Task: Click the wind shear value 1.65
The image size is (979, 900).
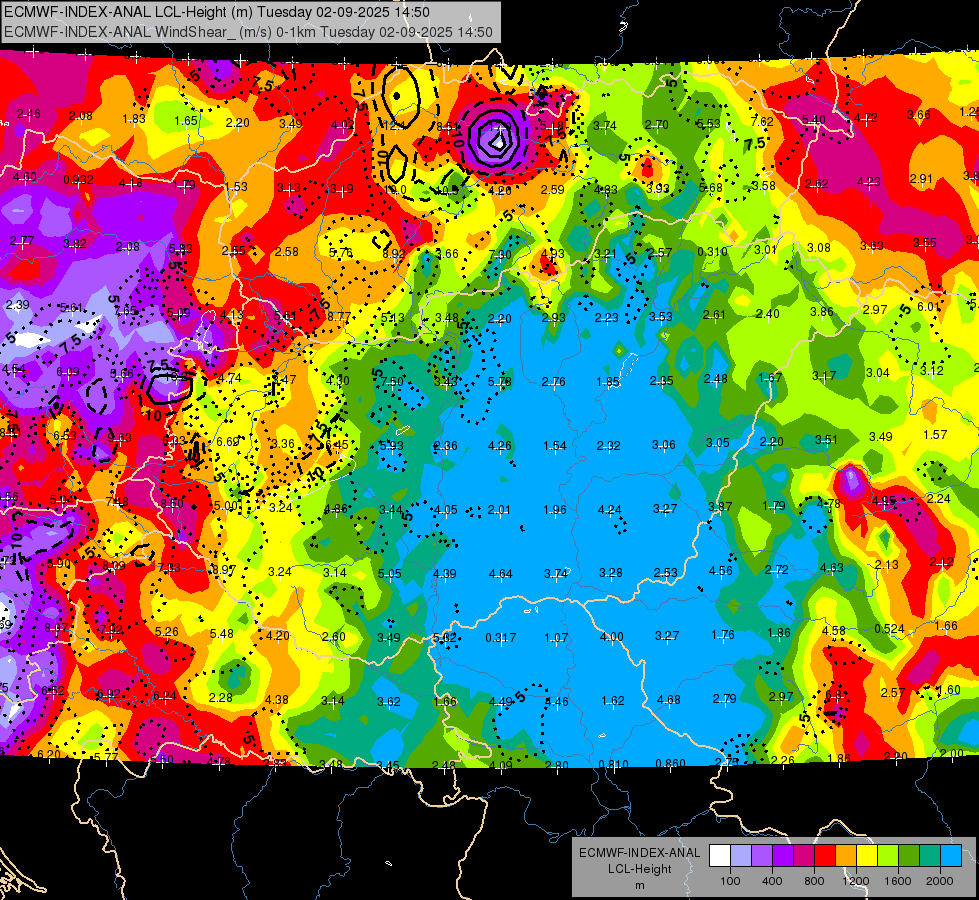Action: pos(186,121)
